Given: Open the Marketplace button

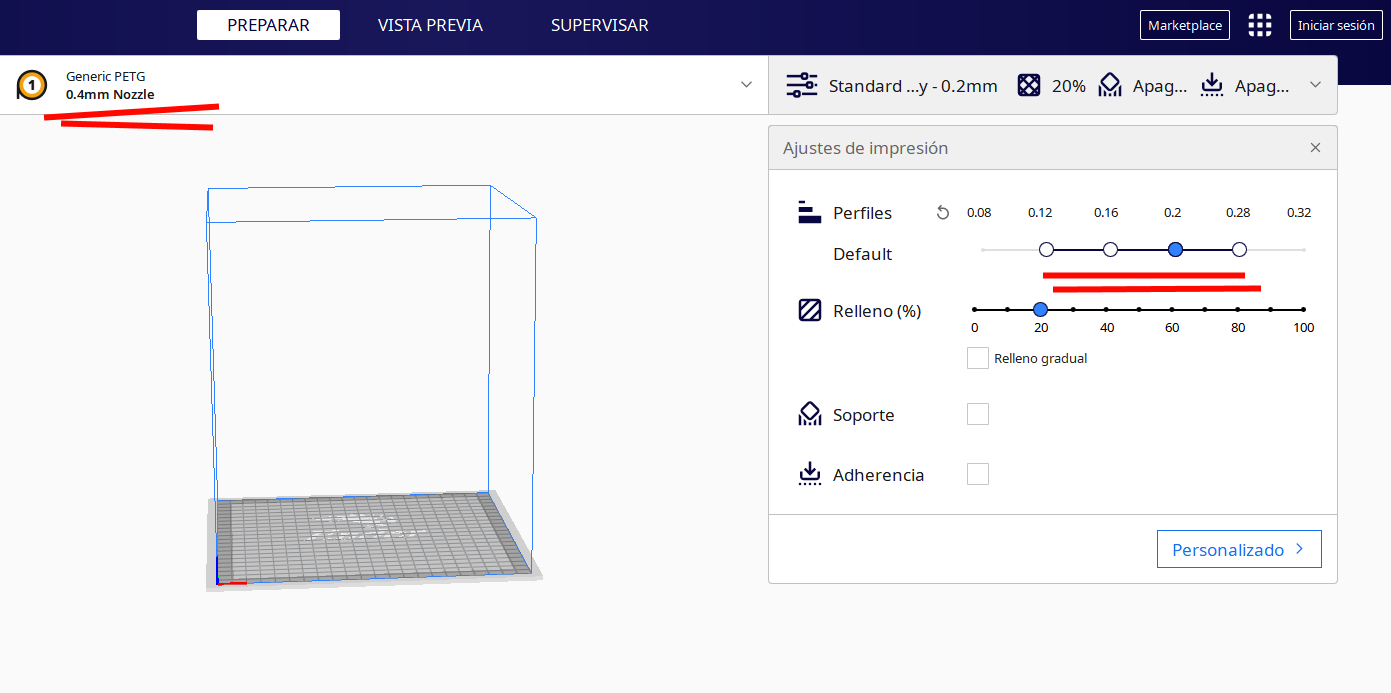Looking at the screenshot, I should click(1185, 26).
